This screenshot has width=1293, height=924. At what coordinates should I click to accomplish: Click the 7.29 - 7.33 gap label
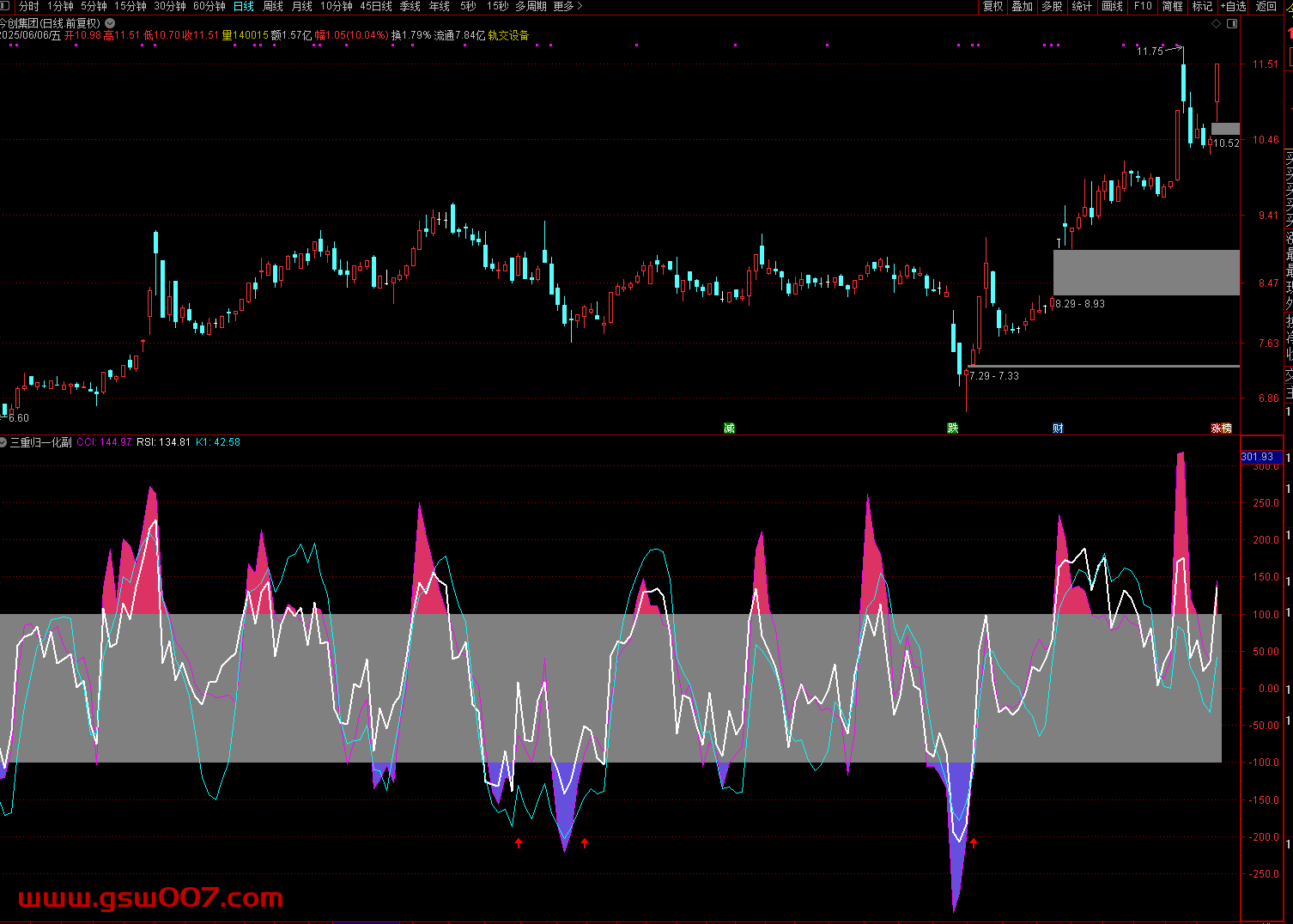click(994, 376)
